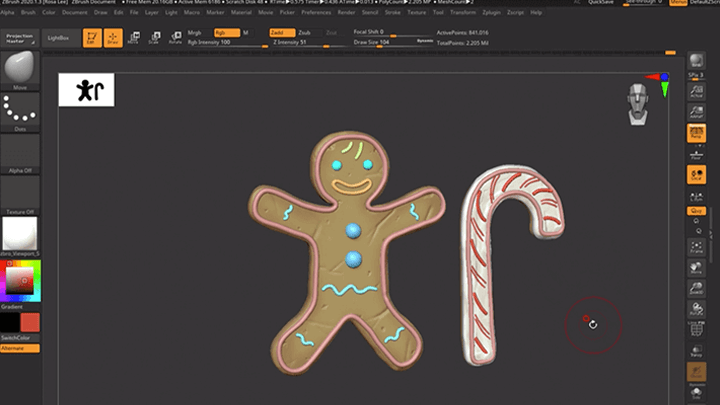
Task: Open the Dots stroke type selector
Action: (20, 112)
